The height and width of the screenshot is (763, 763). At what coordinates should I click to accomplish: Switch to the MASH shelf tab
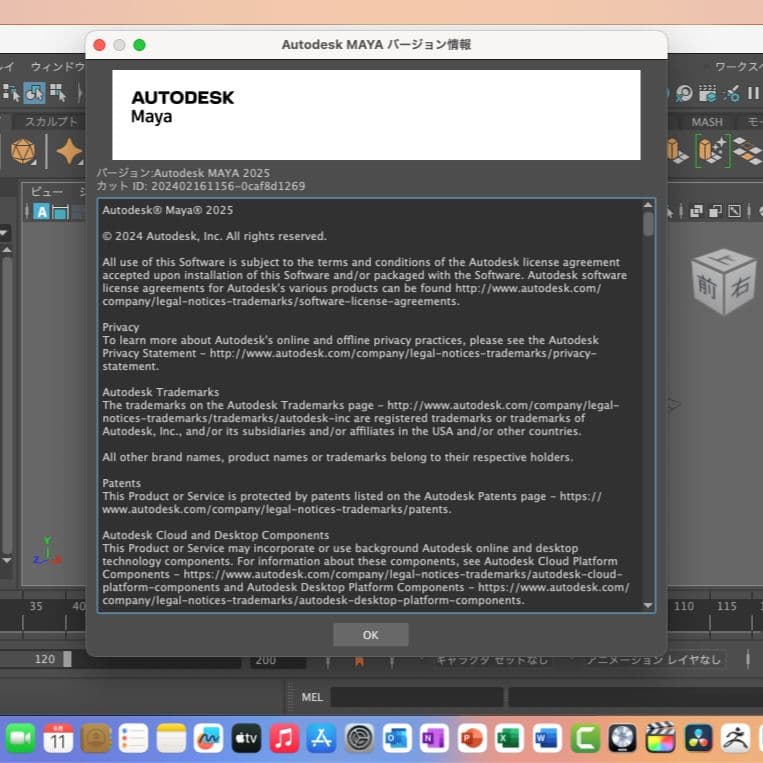pos(707,122)
